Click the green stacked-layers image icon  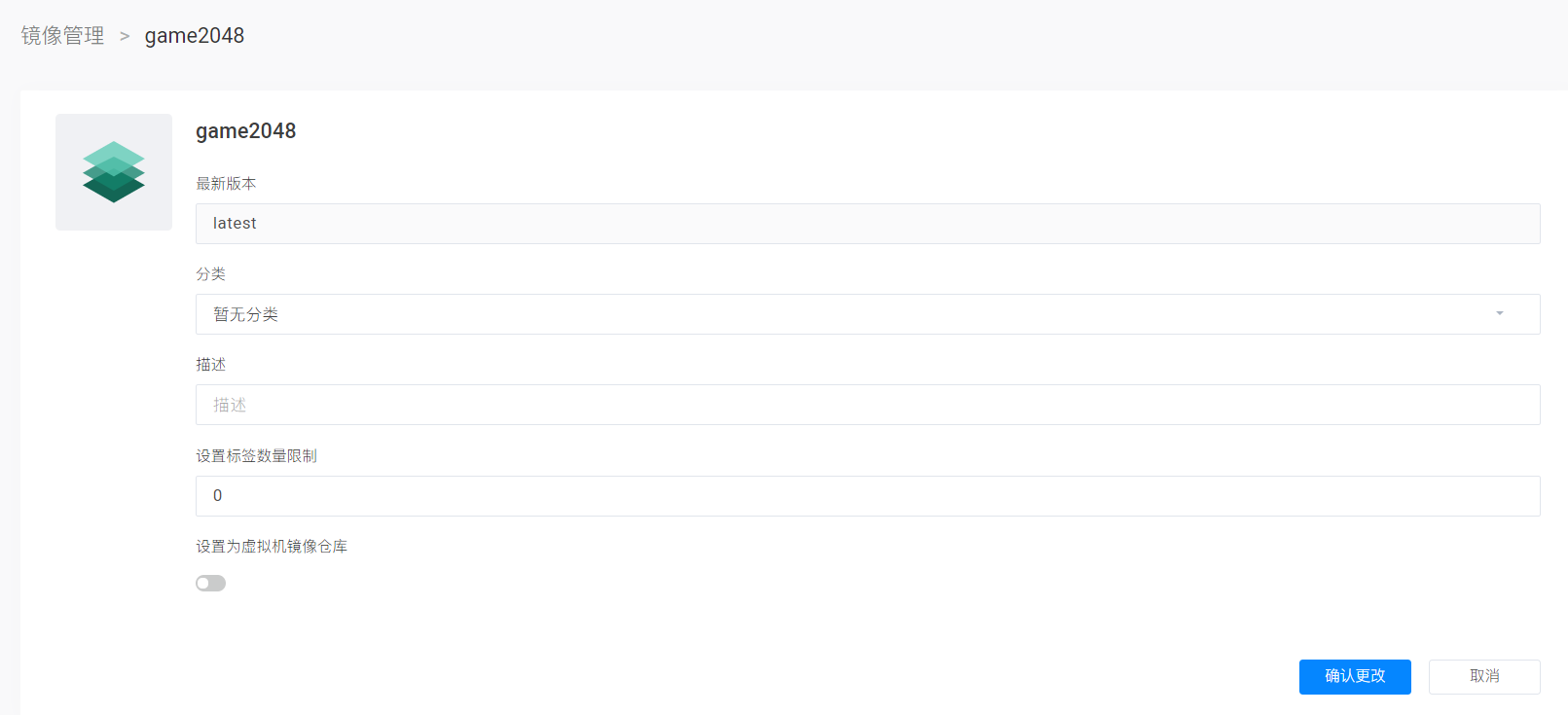click(114, 172)
